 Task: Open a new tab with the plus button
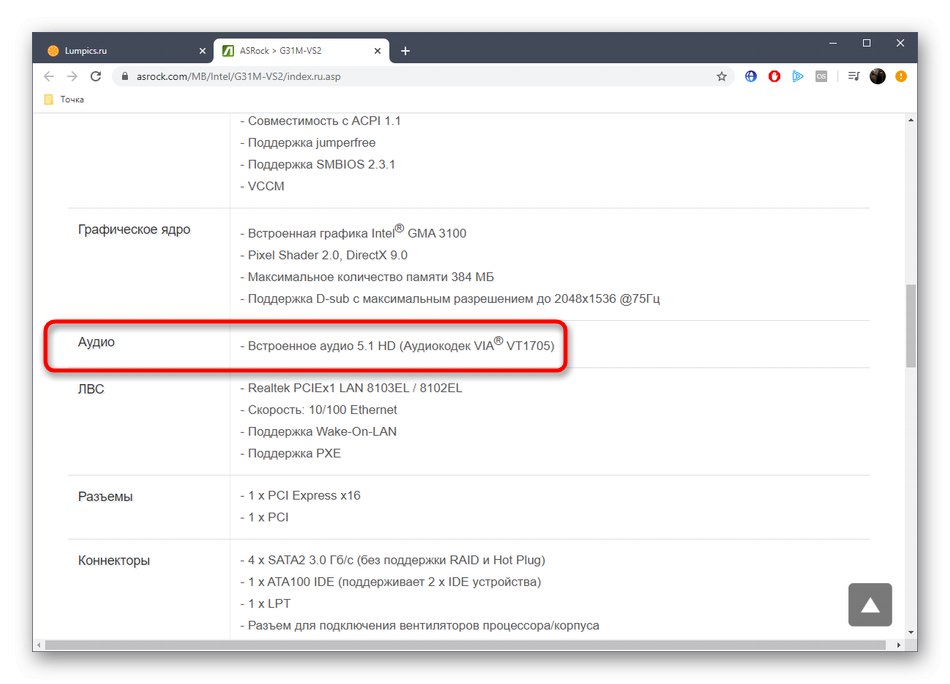[x=405, y=51]
